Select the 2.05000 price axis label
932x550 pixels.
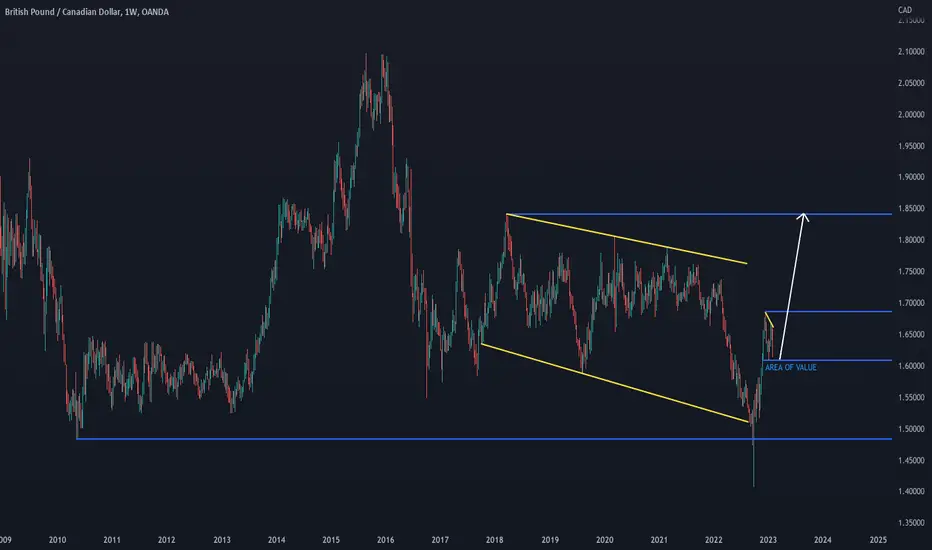click(x=911, y=83)
